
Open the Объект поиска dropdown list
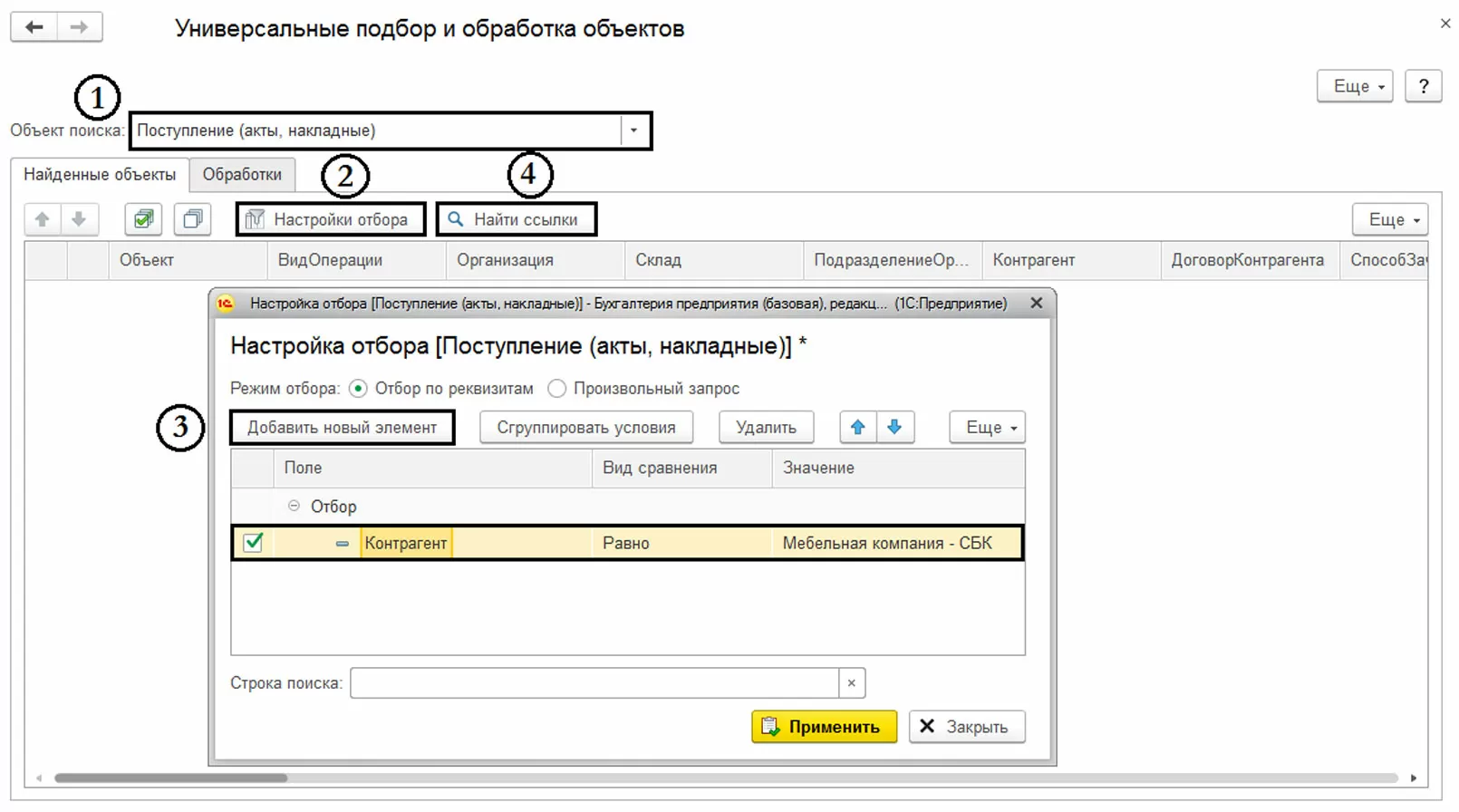(x=634, y=130)
